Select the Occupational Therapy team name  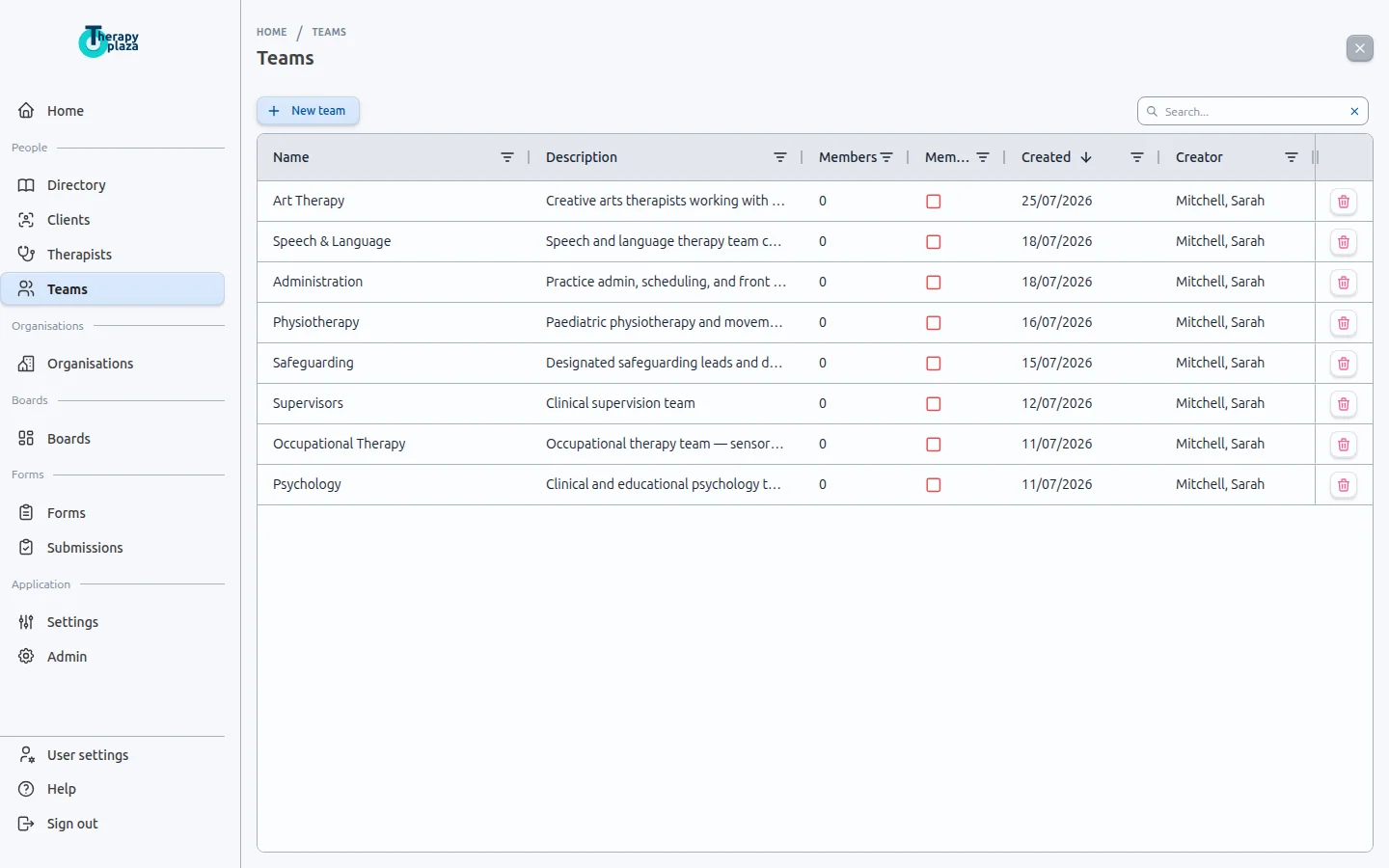coord(339,444)
